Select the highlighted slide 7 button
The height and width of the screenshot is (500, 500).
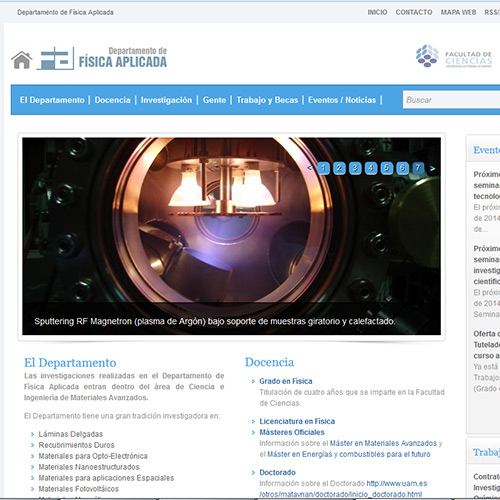pyautogui.click(x=418, y=168)
